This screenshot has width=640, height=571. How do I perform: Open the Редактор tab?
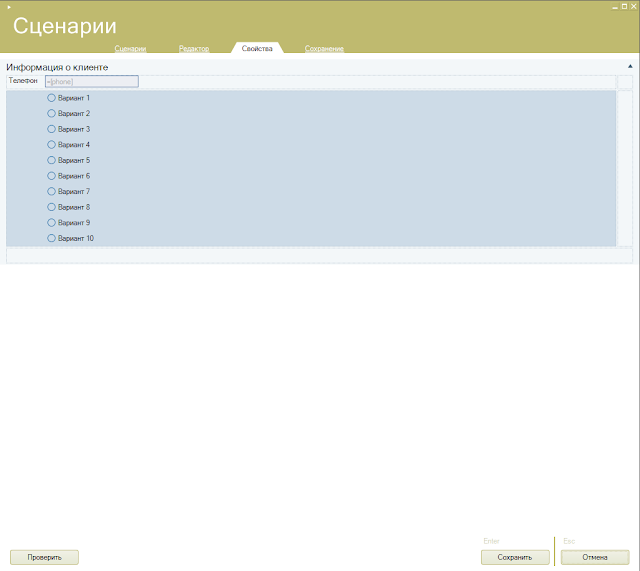point(194,49)
